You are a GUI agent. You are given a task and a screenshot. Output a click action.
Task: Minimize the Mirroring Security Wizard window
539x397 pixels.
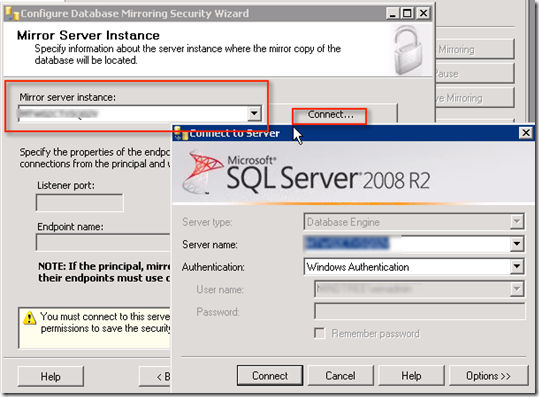pyautogui.click(x=393, y=13)
